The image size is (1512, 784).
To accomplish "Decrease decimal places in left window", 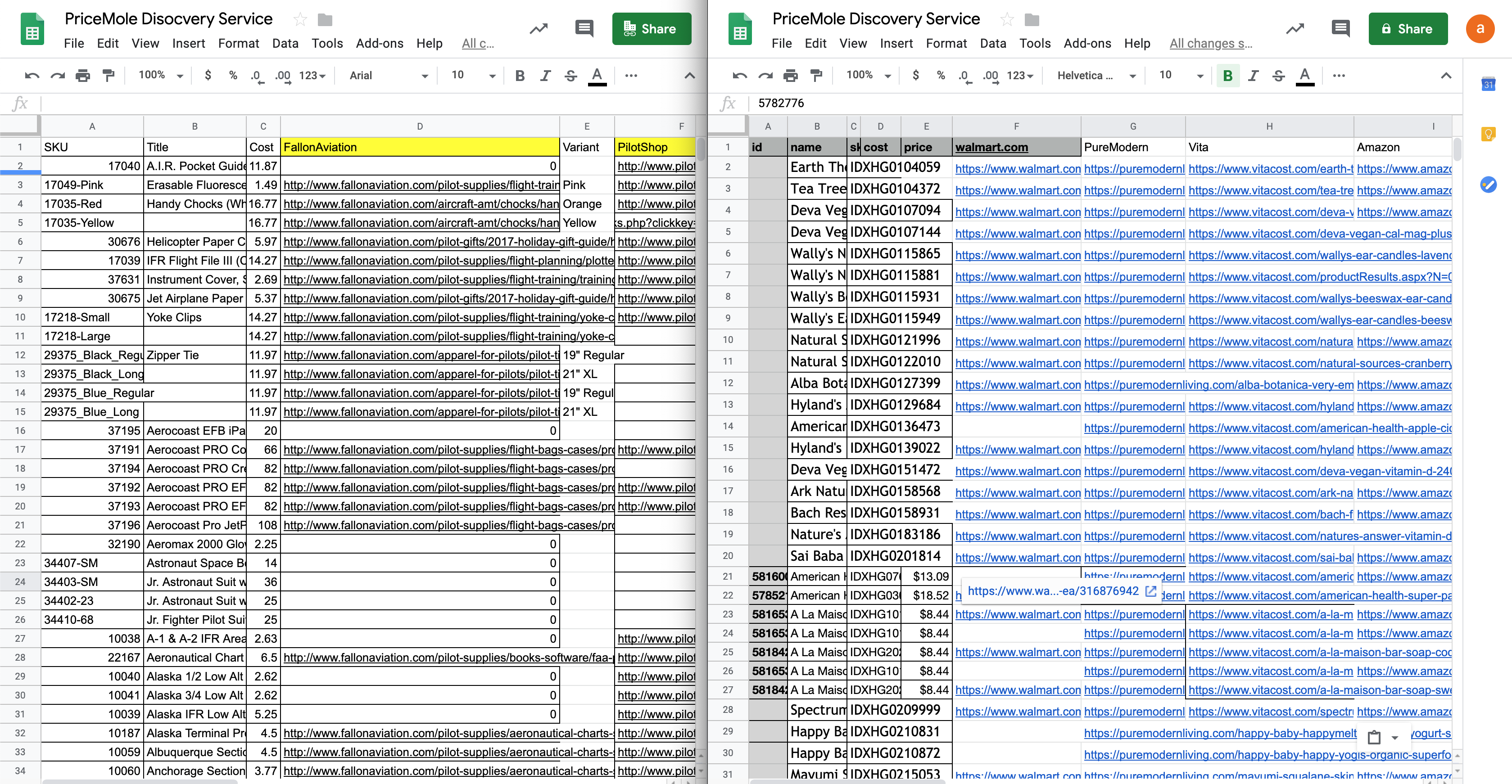I will 257,76.
